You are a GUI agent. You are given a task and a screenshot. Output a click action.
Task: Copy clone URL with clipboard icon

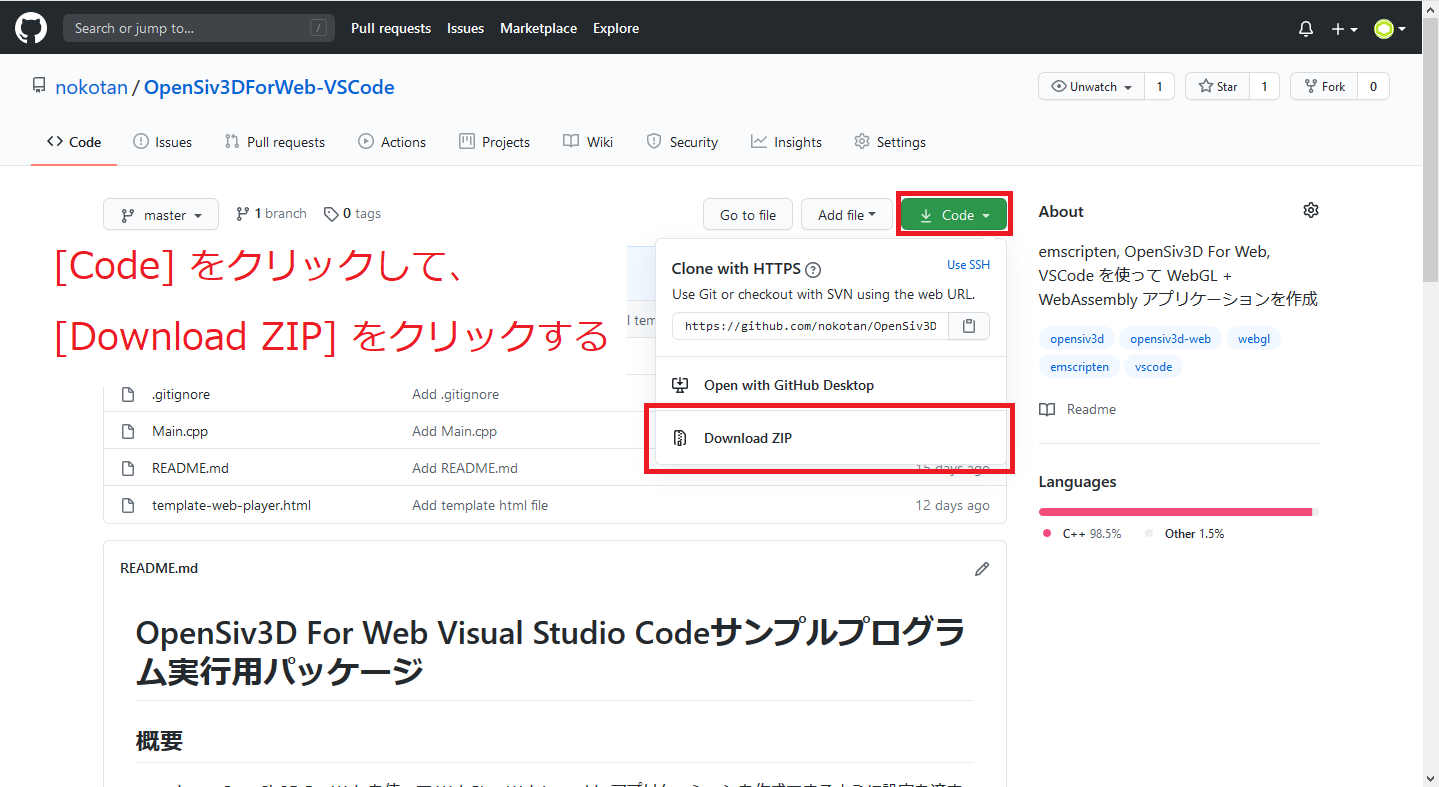click(969, 326)
